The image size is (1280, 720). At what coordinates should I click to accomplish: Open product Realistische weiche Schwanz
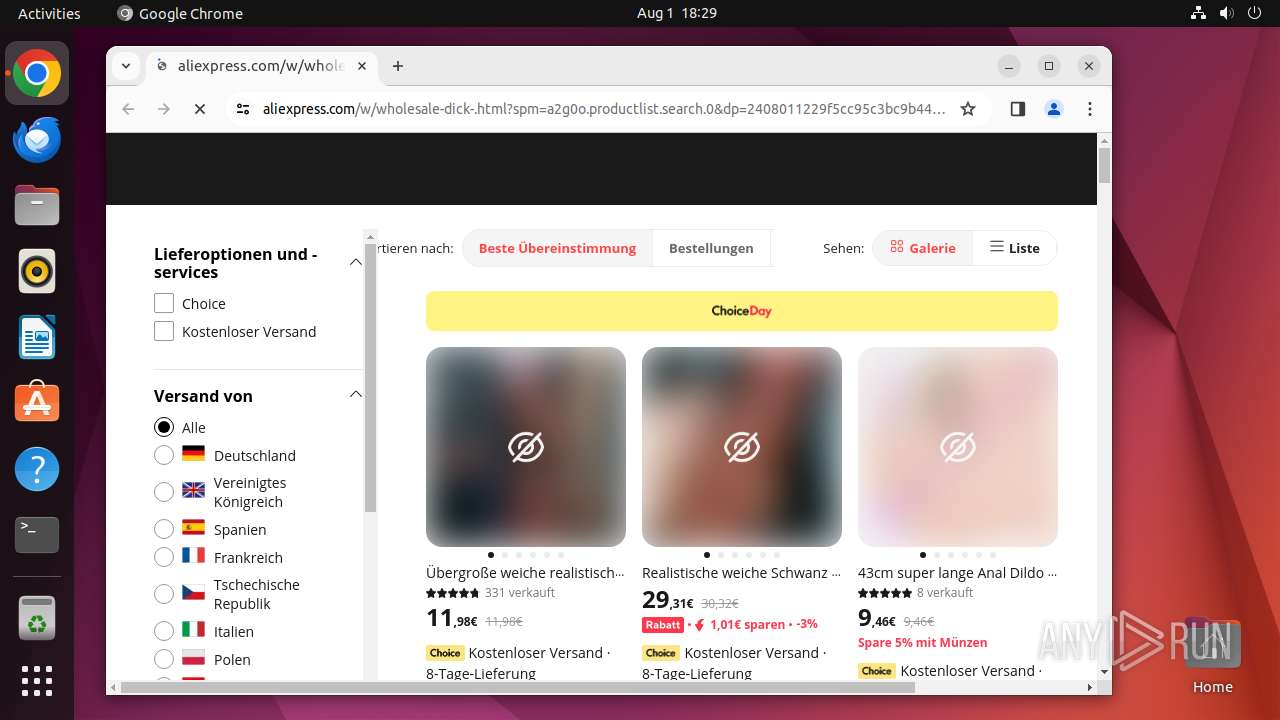click(742, 573)
